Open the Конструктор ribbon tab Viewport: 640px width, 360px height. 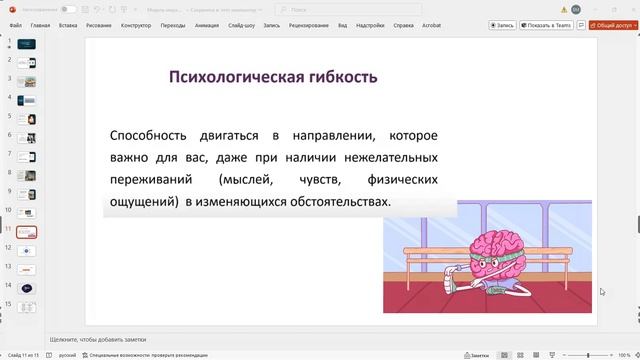click(136, 25)
